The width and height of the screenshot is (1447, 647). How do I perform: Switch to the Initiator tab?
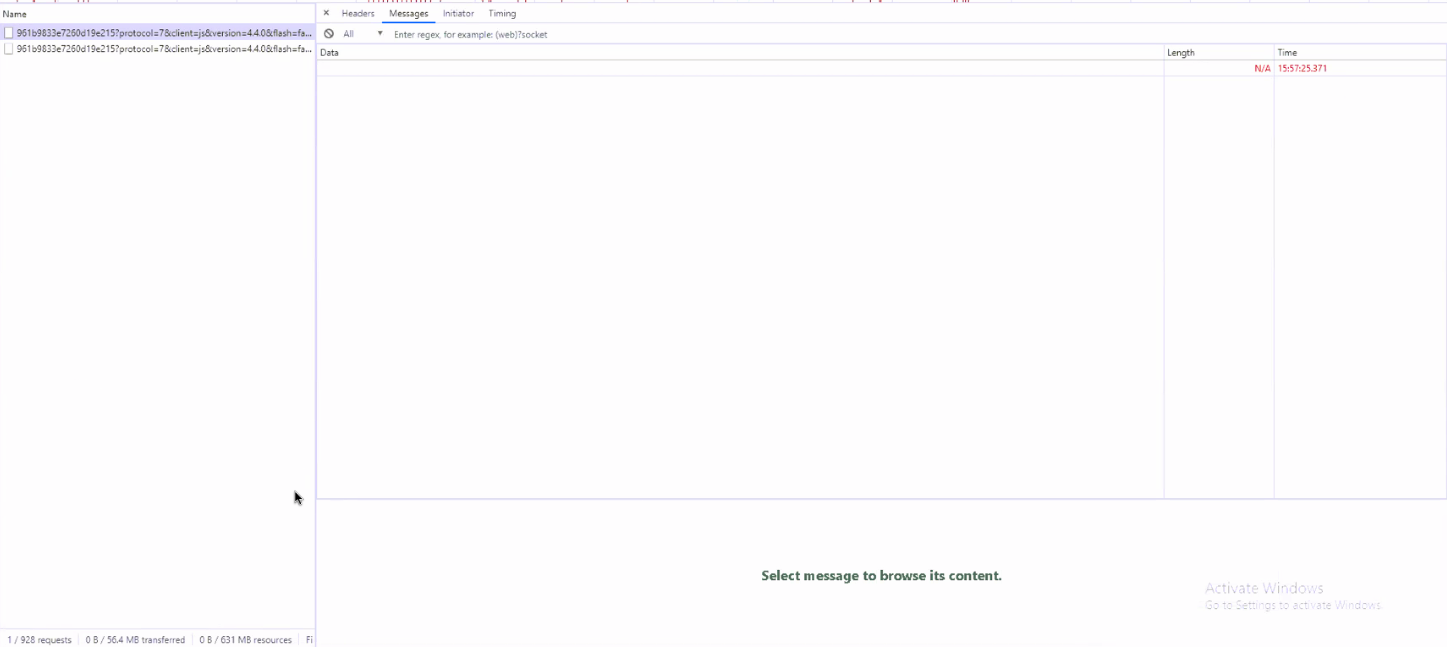[x=458, y=13]
